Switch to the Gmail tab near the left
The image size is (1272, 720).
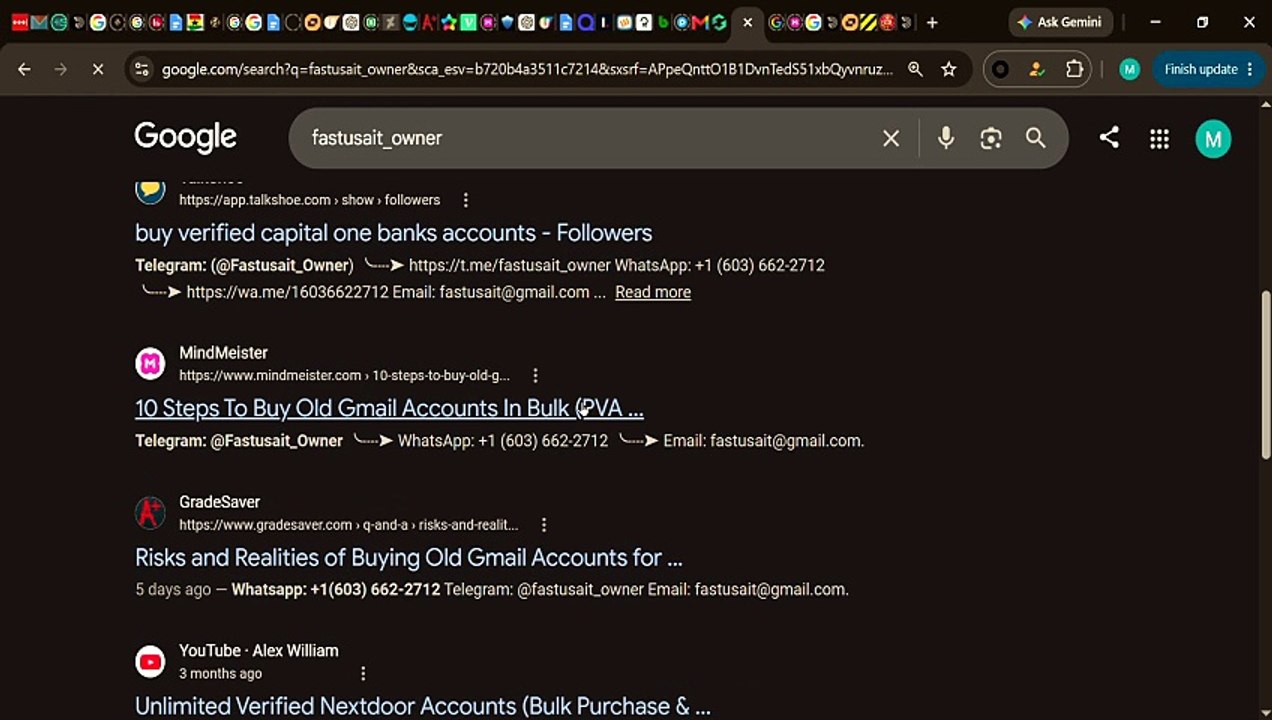[39, 22]
